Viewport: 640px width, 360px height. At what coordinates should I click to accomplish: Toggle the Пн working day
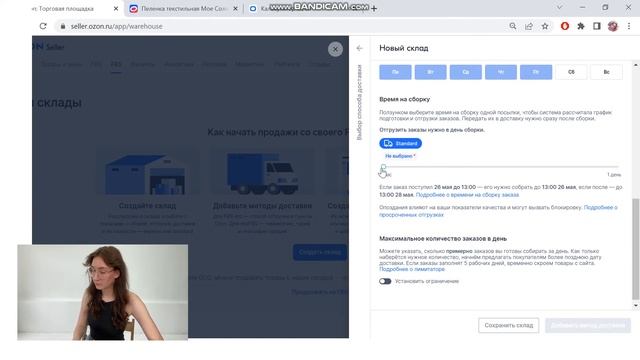point(395,72)
